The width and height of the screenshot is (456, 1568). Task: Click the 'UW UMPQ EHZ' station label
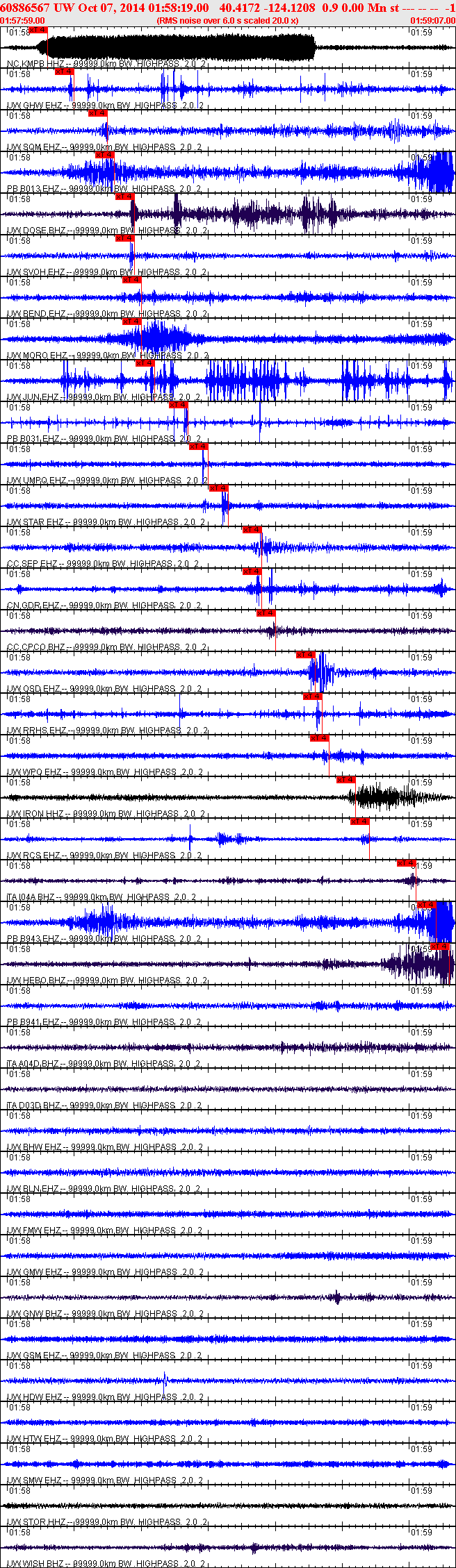pos(36,481)
